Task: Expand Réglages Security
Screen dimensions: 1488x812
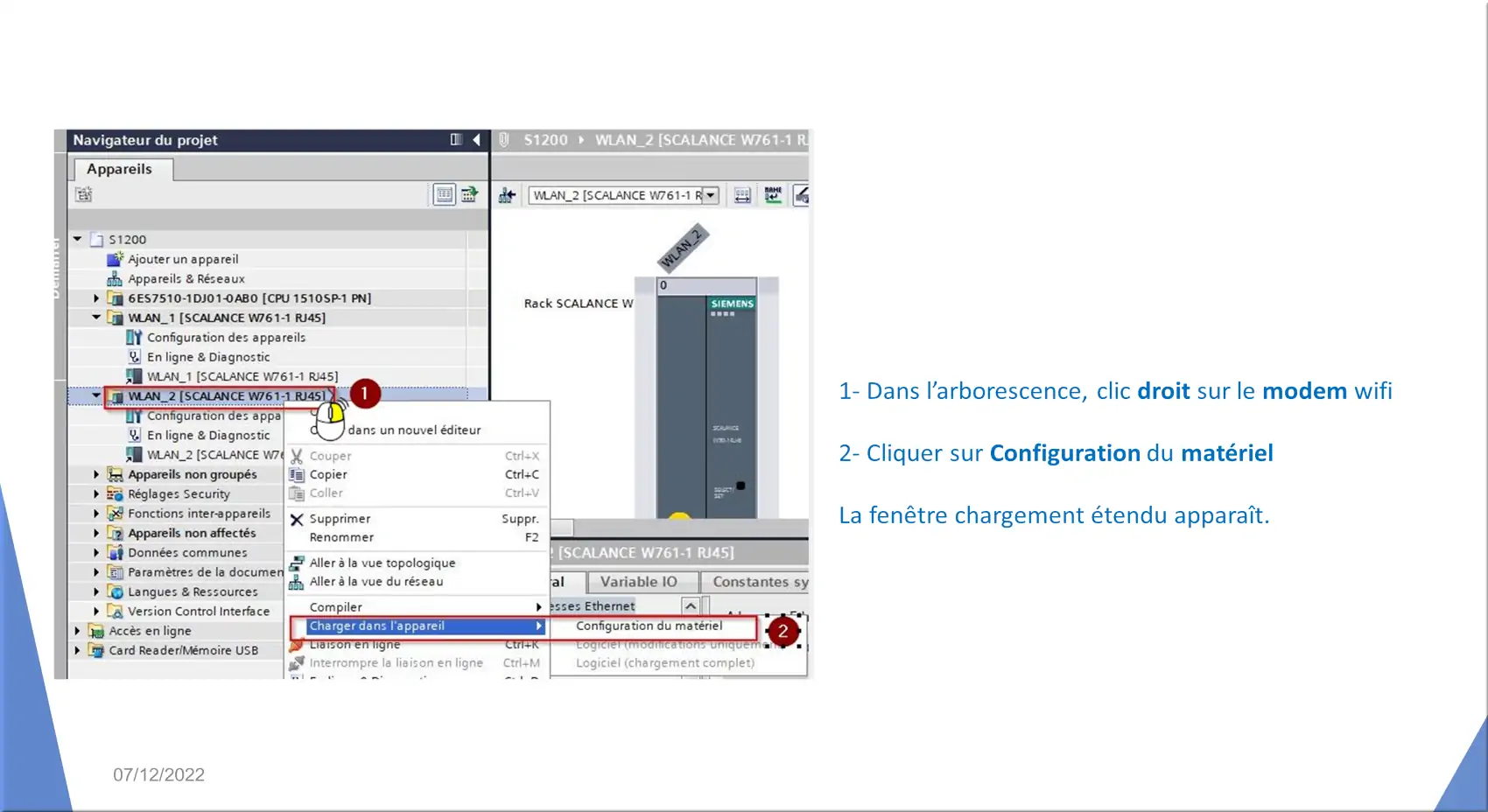Action: coord(97,493)
